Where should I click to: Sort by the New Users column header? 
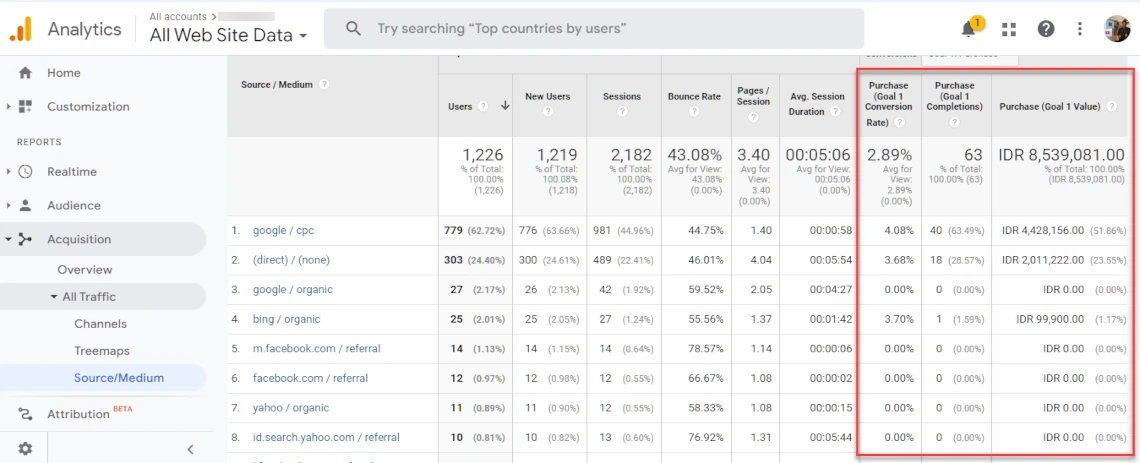(x=547, y=96)
